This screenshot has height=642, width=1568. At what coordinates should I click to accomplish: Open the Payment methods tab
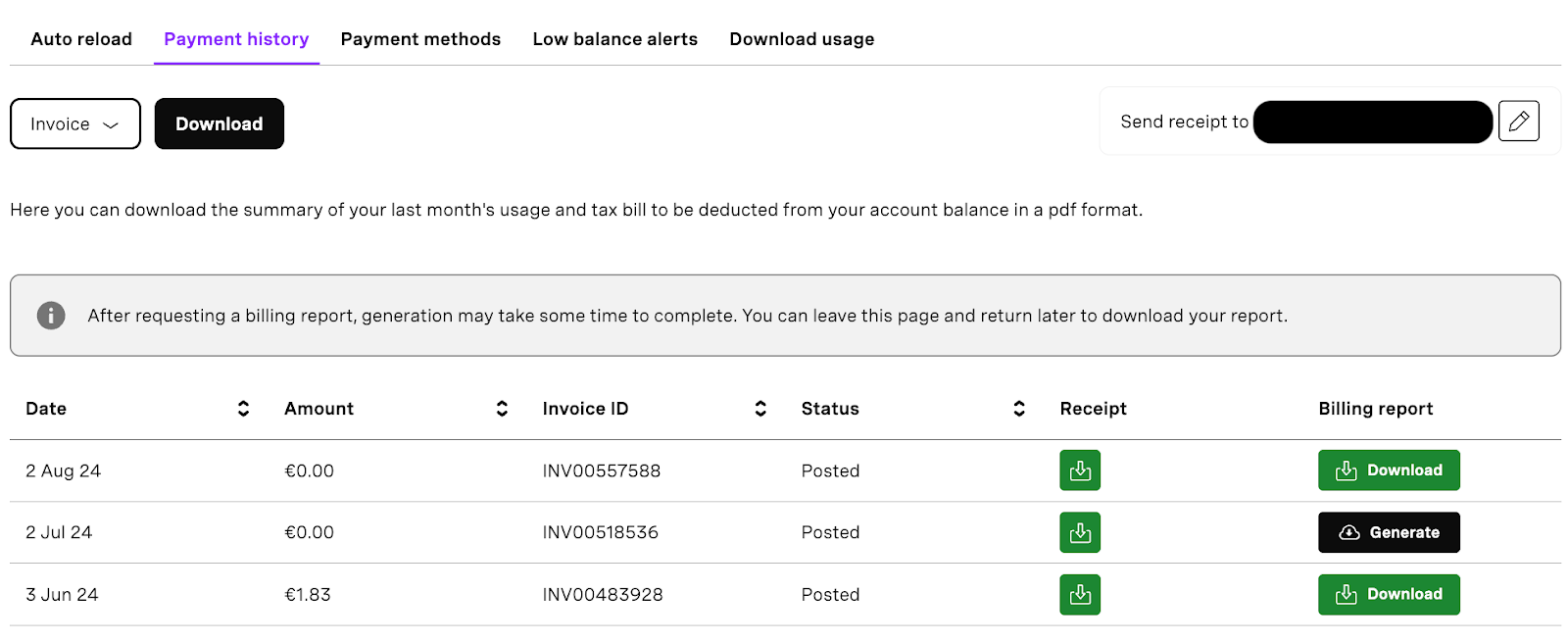pos(420,39)
